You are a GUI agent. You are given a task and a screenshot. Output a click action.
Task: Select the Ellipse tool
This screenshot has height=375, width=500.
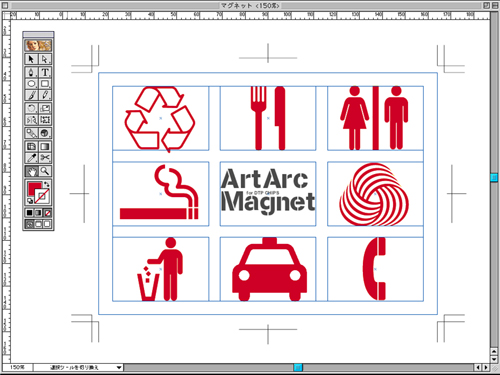pyautogui.click(x=31, y=84)
